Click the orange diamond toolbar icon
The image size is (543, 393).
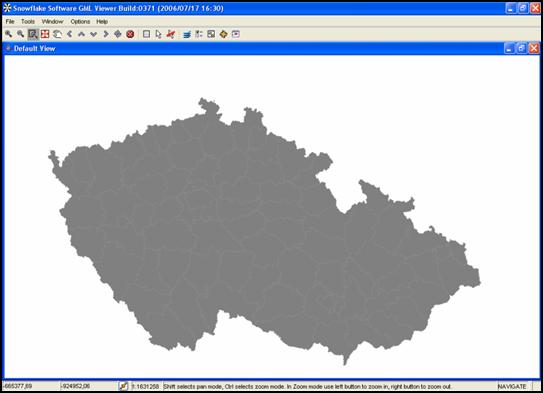tap(223, 34)
